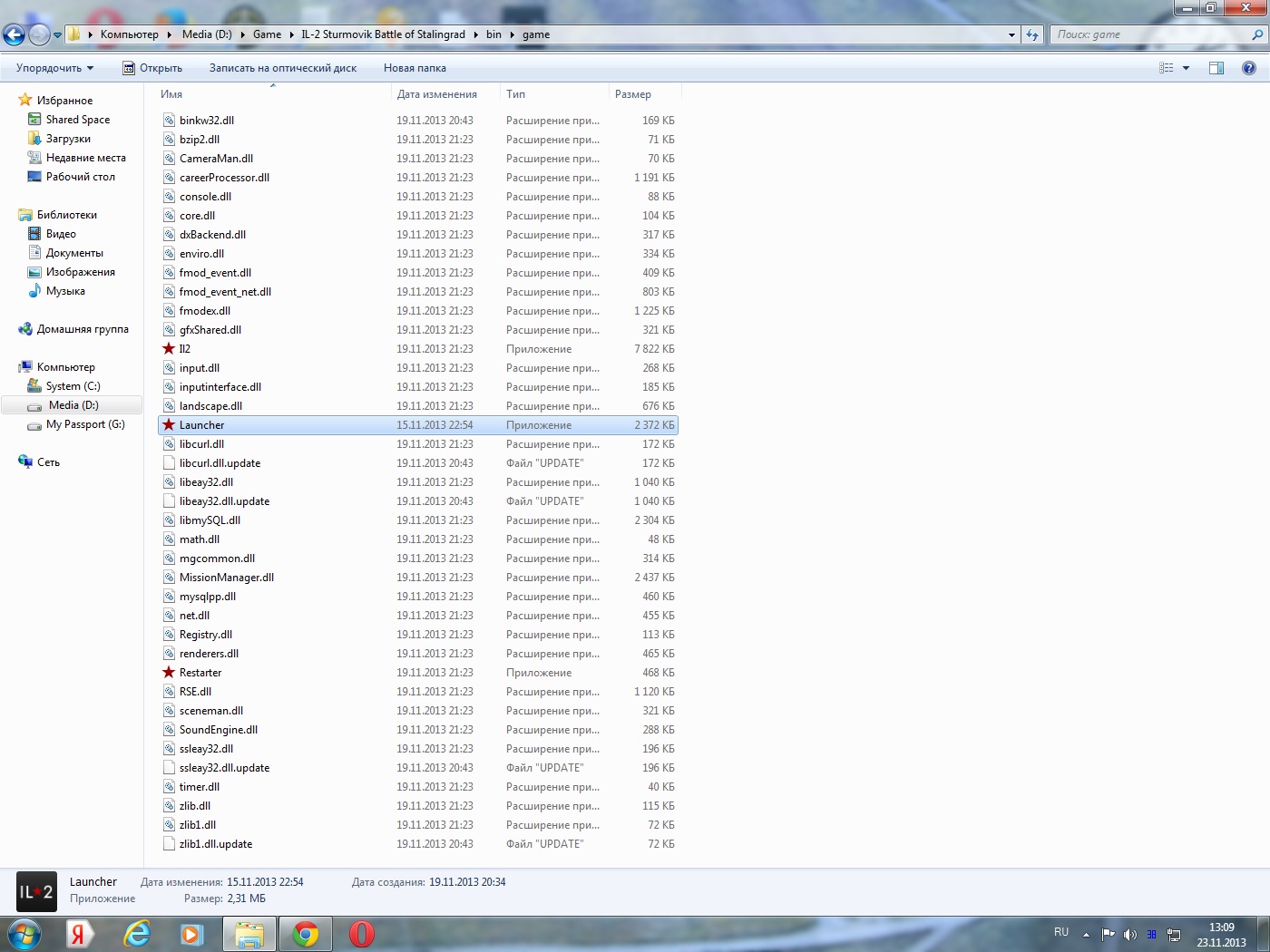Click 'IL-2 Sturmovik Battle of Stalingrad' breadcrumb
1270x952 pixels.
tap(383, 34)
